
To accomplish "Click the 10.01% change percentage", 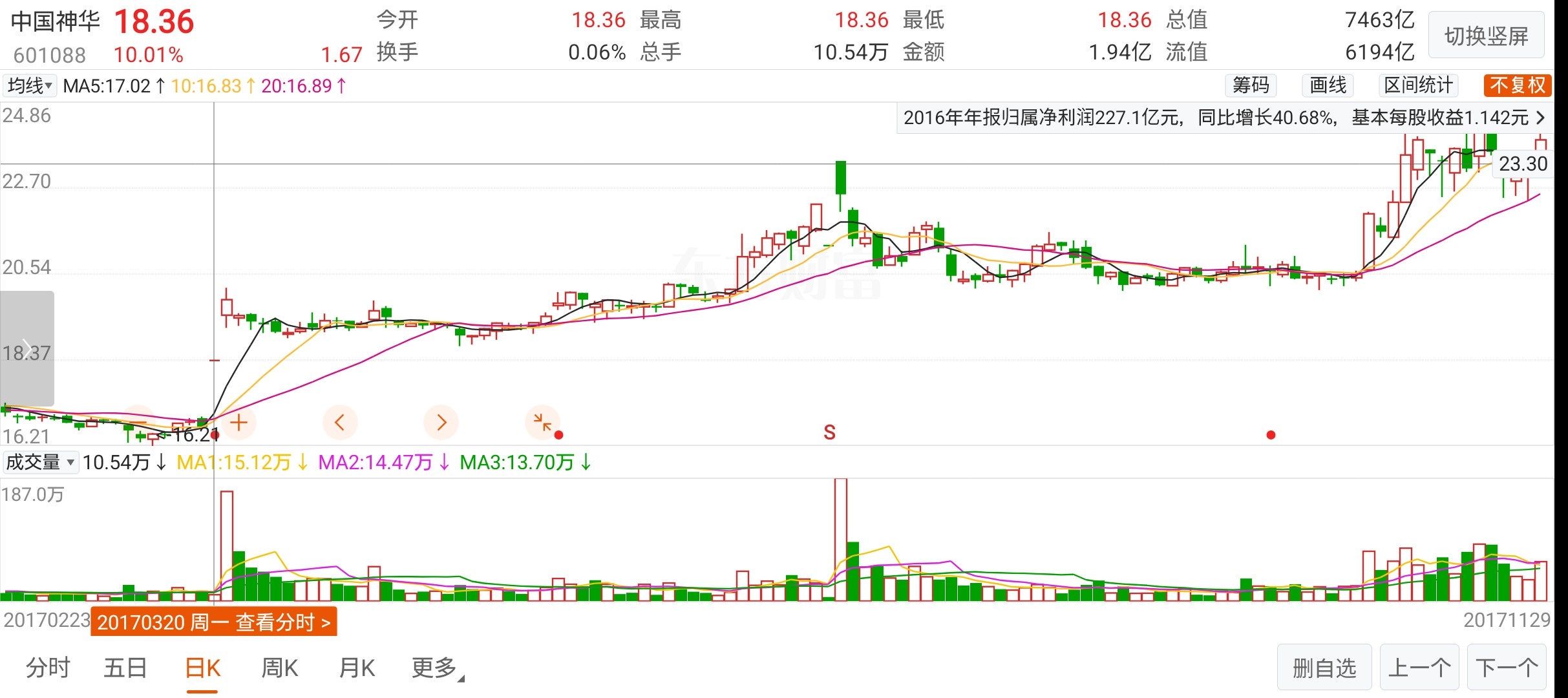I will pyautogui.click(x=149, y=55).
